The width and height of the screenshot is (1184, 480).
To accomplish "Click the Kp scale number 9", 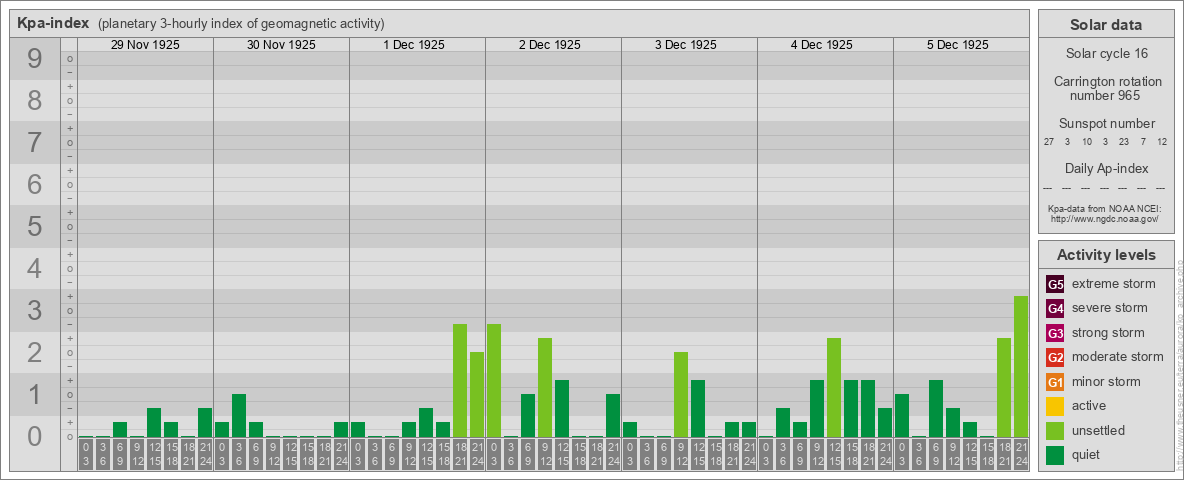I will click(34, 59).
